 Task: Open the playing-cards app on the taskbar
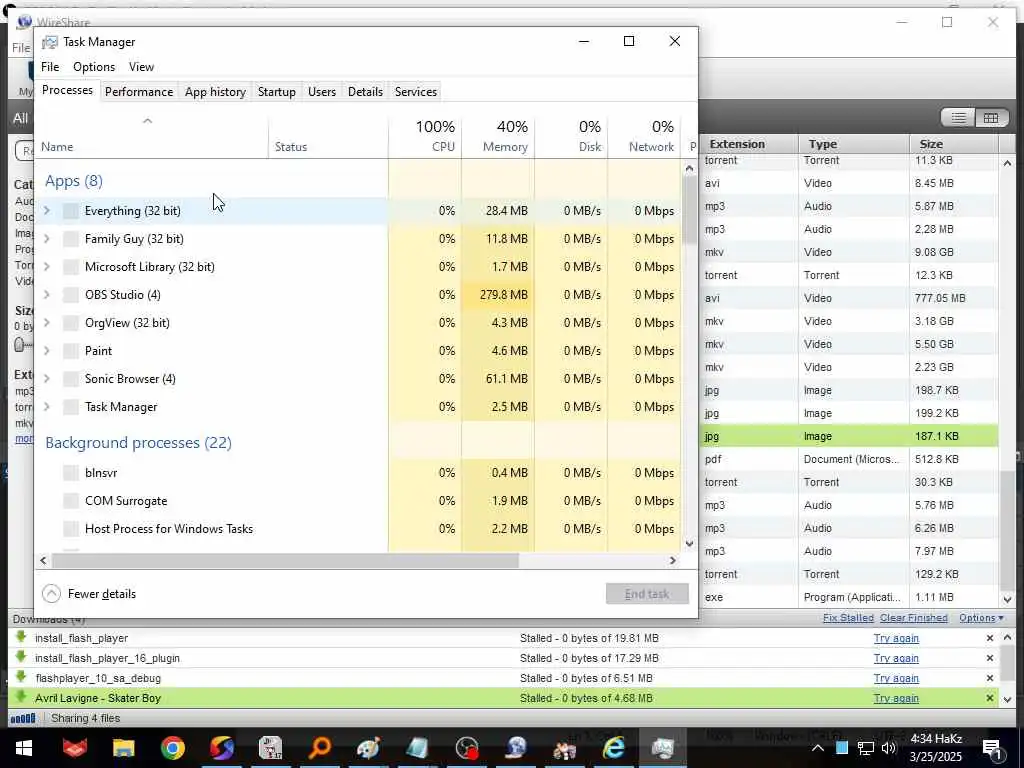270,748
